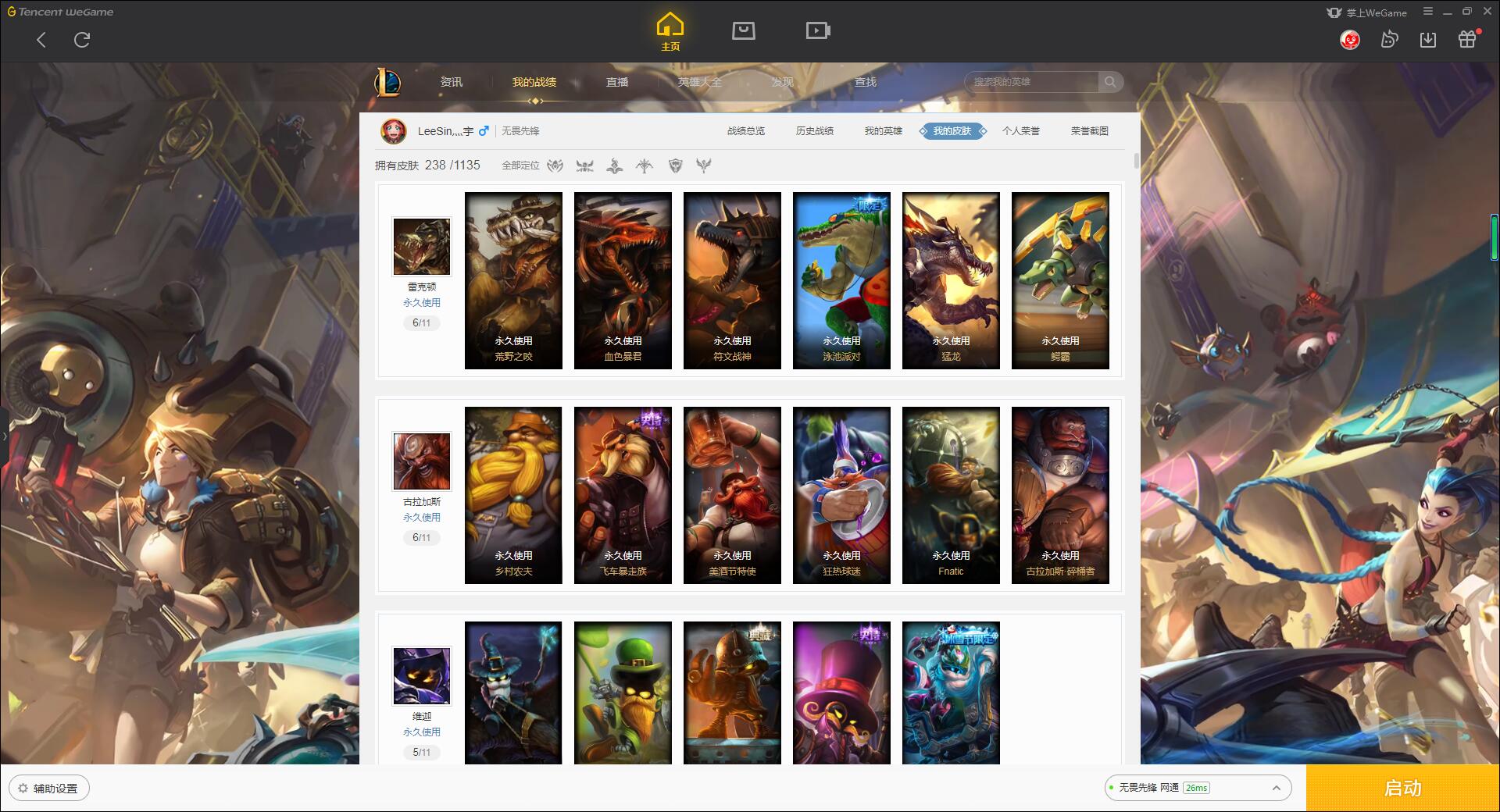Open the flame mascot messages icon
Viewport: 1500px width, 812px height.
pos(1389,39)
